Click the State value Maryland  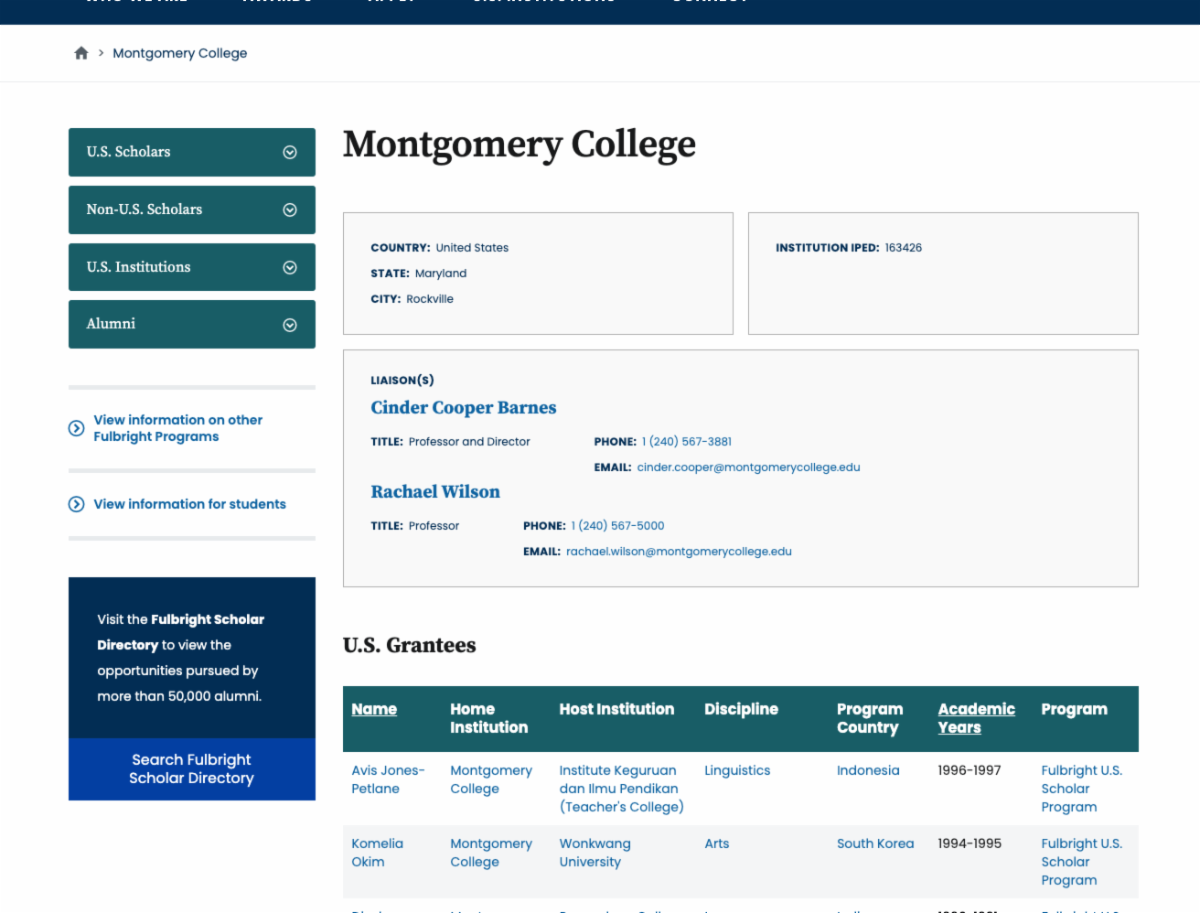click(441, 273)
